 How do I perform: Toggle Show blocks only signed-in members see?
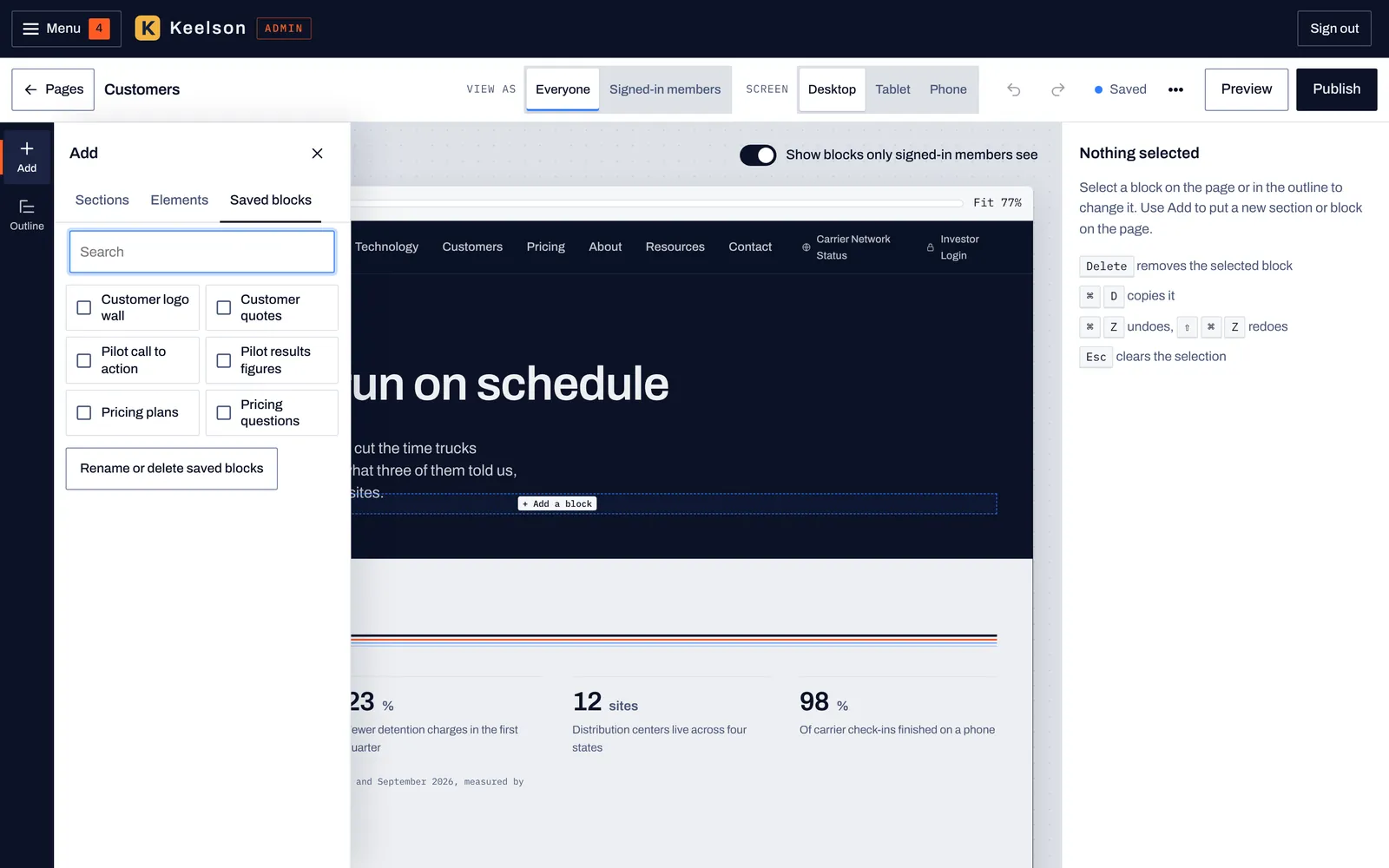(x=758, y=155)
